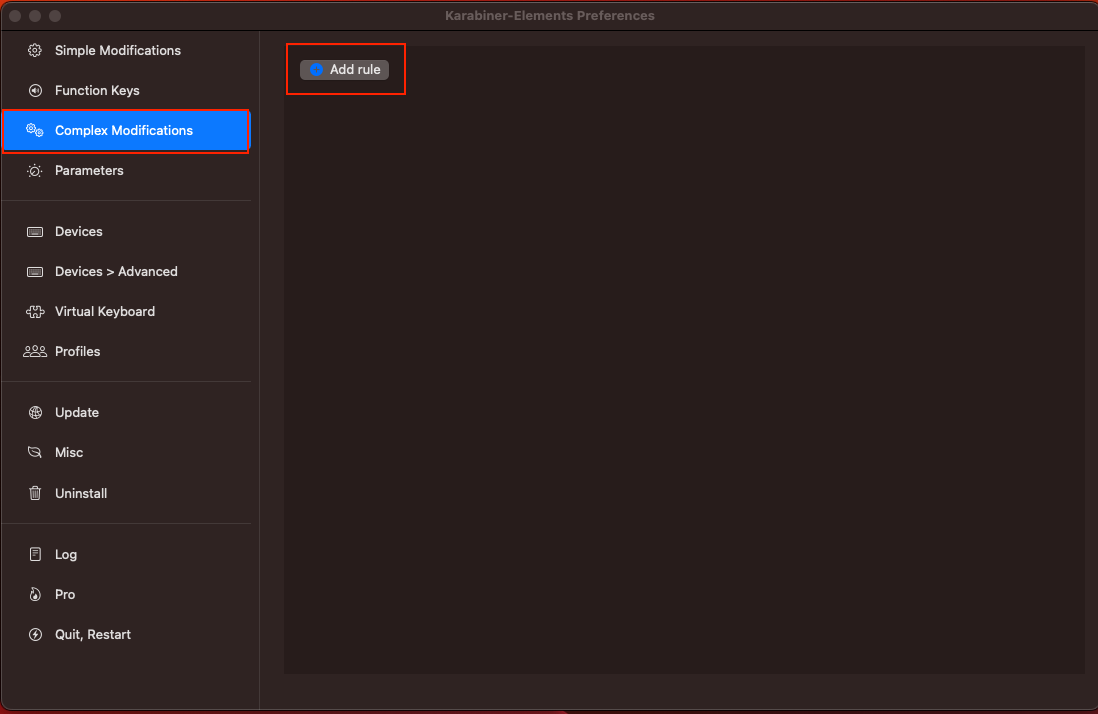Click the Virtual Keyboard puzzle icon

(x=33, y=311)
